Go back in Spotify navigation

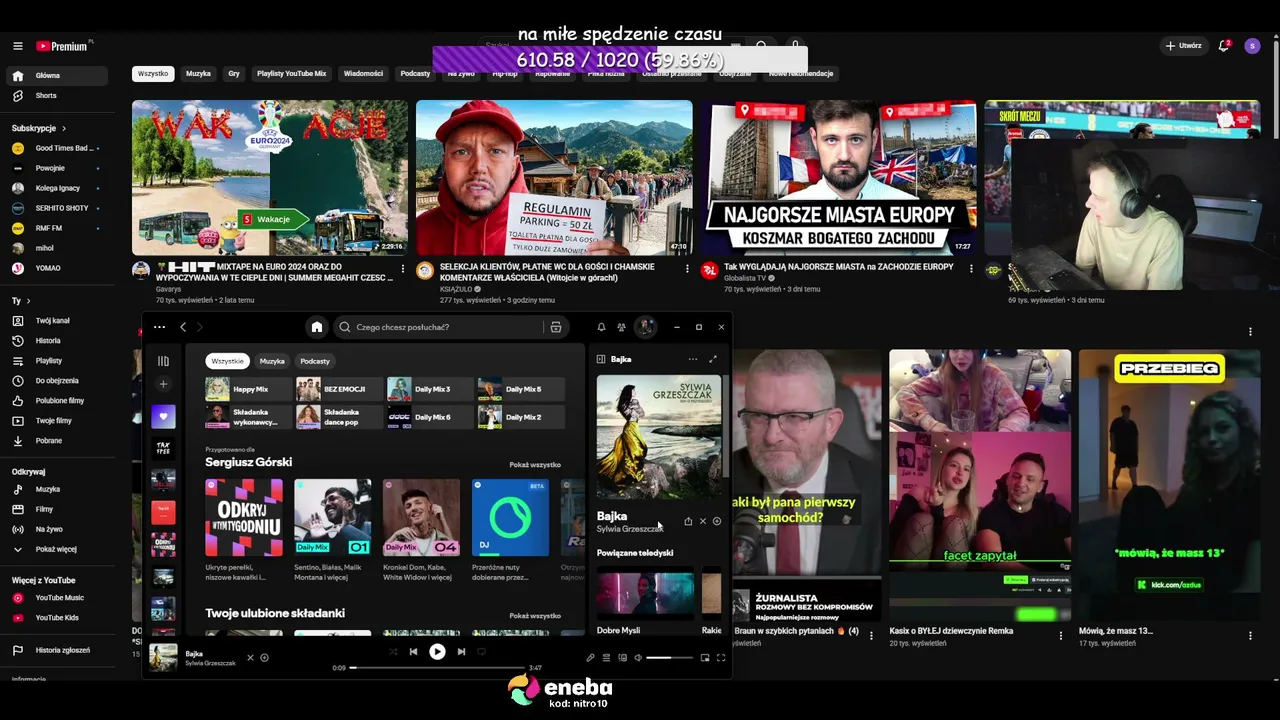(x=183, y=327)
